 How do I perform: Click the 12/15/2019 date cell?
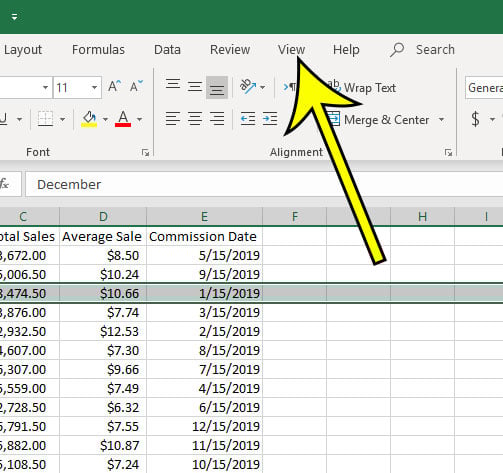(x=204, y=426)
